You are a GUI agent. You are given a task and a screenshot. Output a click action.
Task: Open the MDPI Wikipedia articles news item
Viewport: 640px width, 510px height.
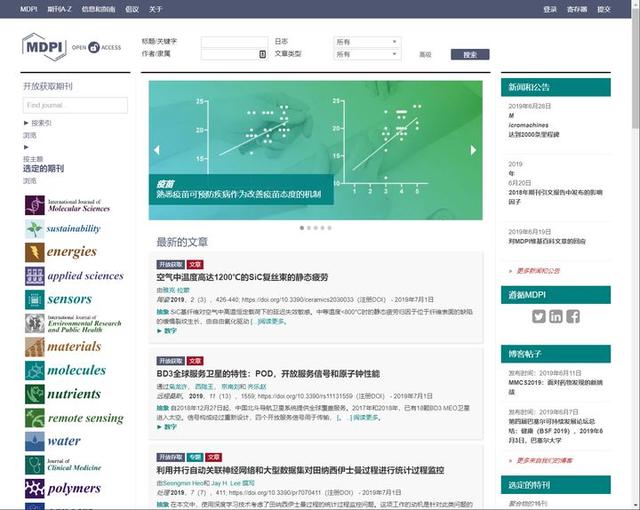pyautogui.click(x=547, y=241)
